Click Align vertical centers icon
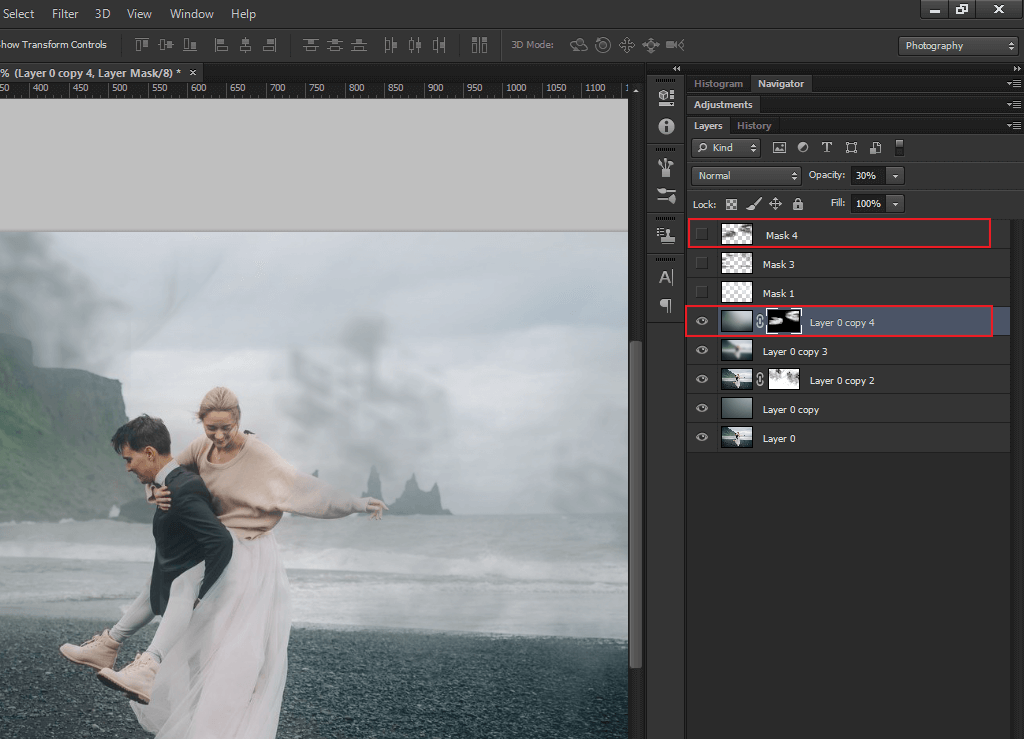This screenshot has width=1024, height=739. (166, 44)
